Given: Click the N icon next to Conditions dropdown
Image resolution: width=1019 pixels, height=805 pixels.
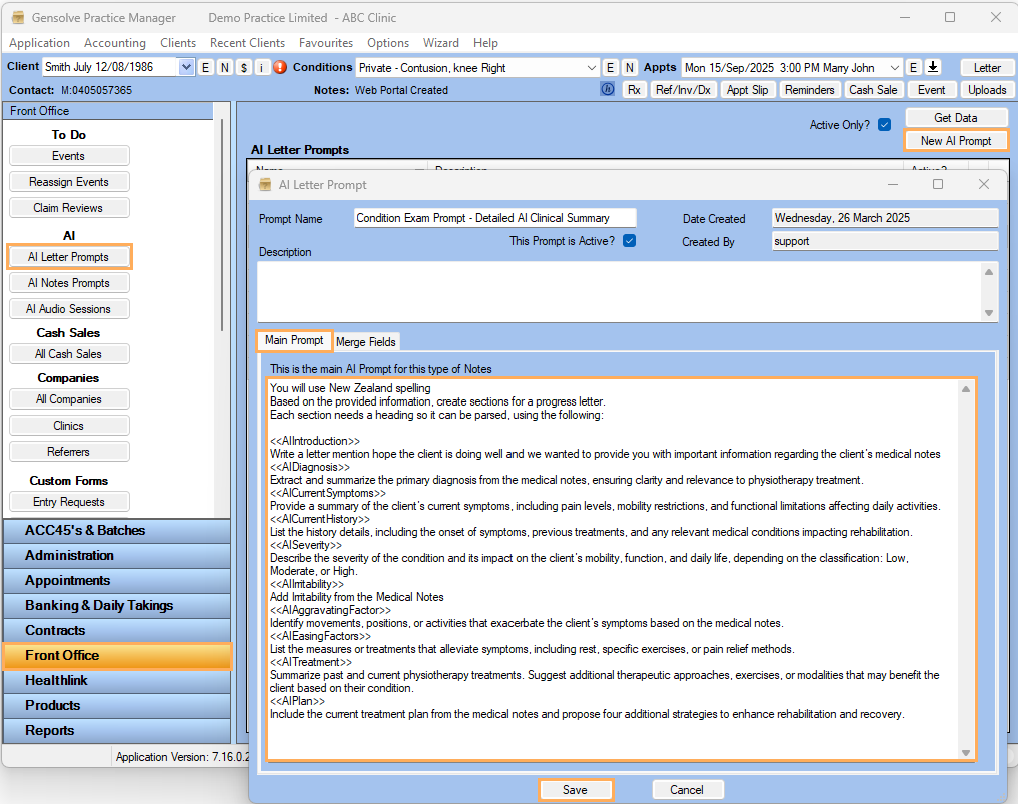Looking at the screenshot, I should 629,67.
